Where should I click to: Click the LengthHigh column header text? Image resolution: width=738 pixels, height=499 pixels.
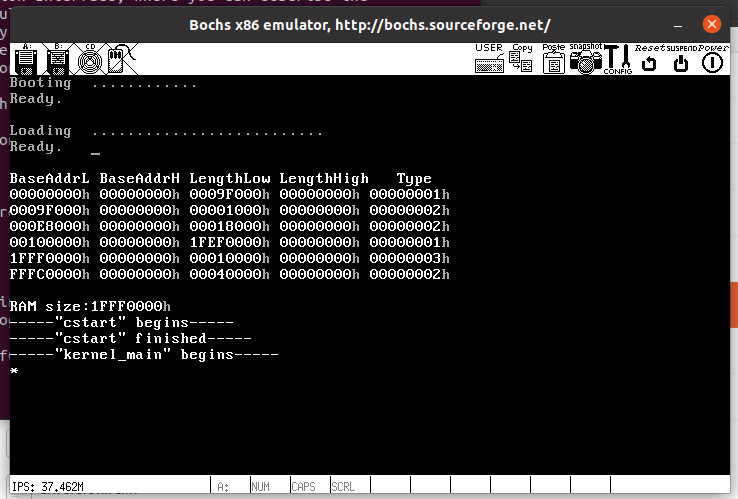coord(324,178)
